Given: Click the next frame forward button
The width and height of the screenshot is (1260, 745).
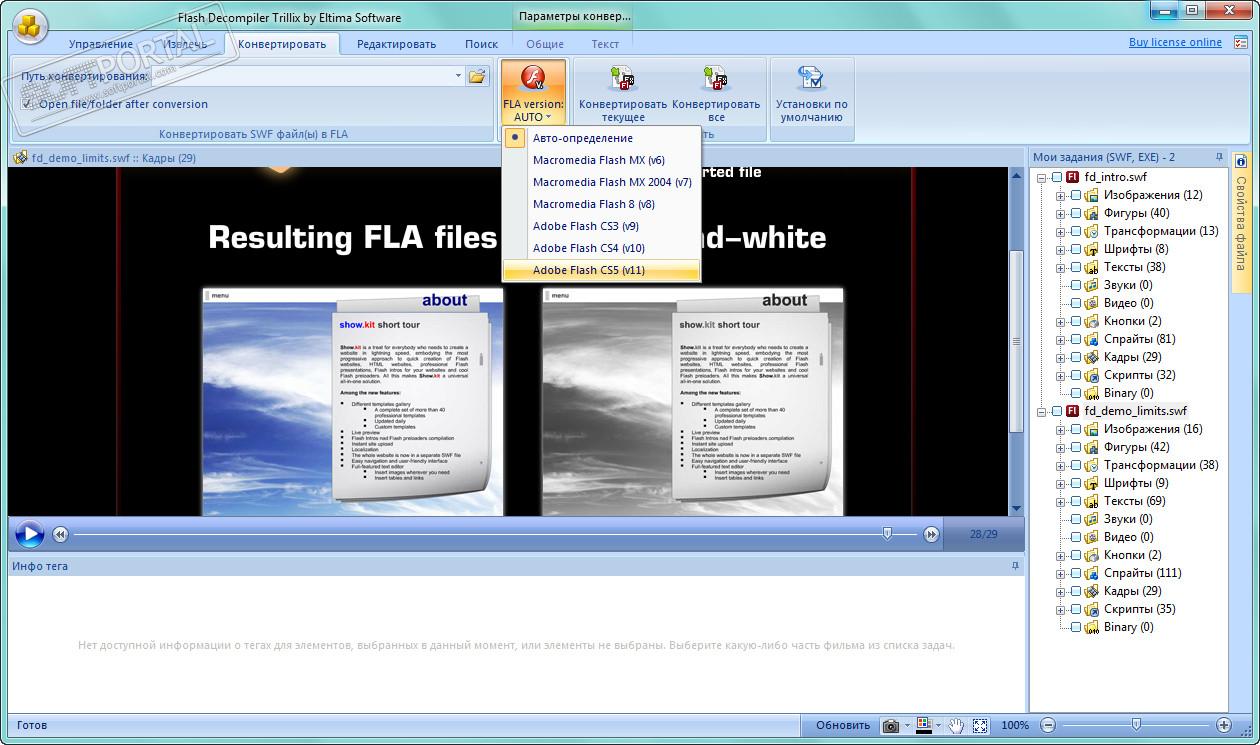Looking at the screenshot, I should [x=931, y=535].
